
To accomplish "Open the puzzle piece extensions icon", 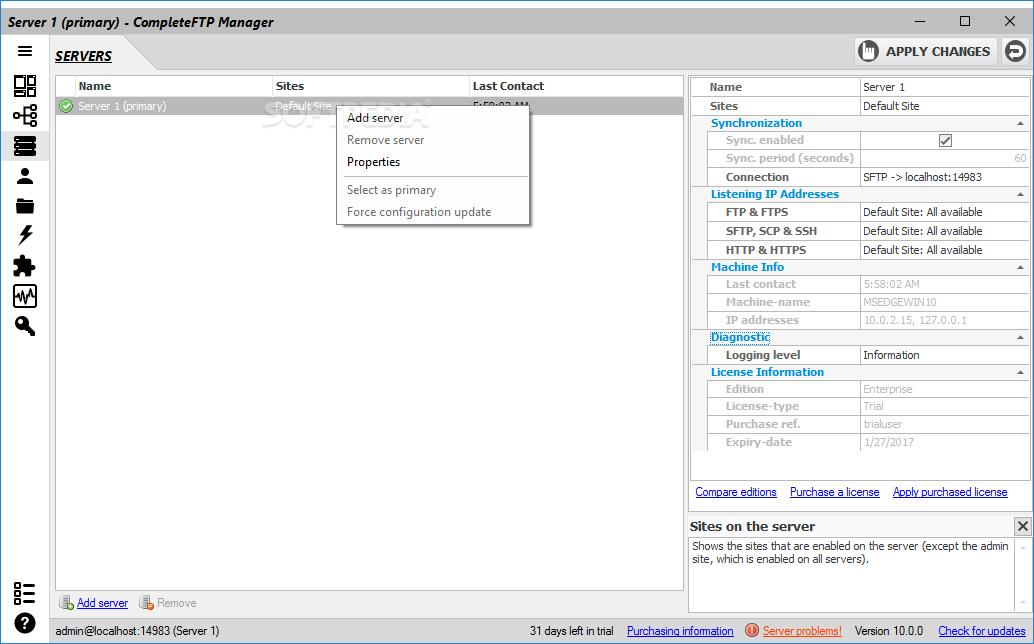I will [25, 266].
